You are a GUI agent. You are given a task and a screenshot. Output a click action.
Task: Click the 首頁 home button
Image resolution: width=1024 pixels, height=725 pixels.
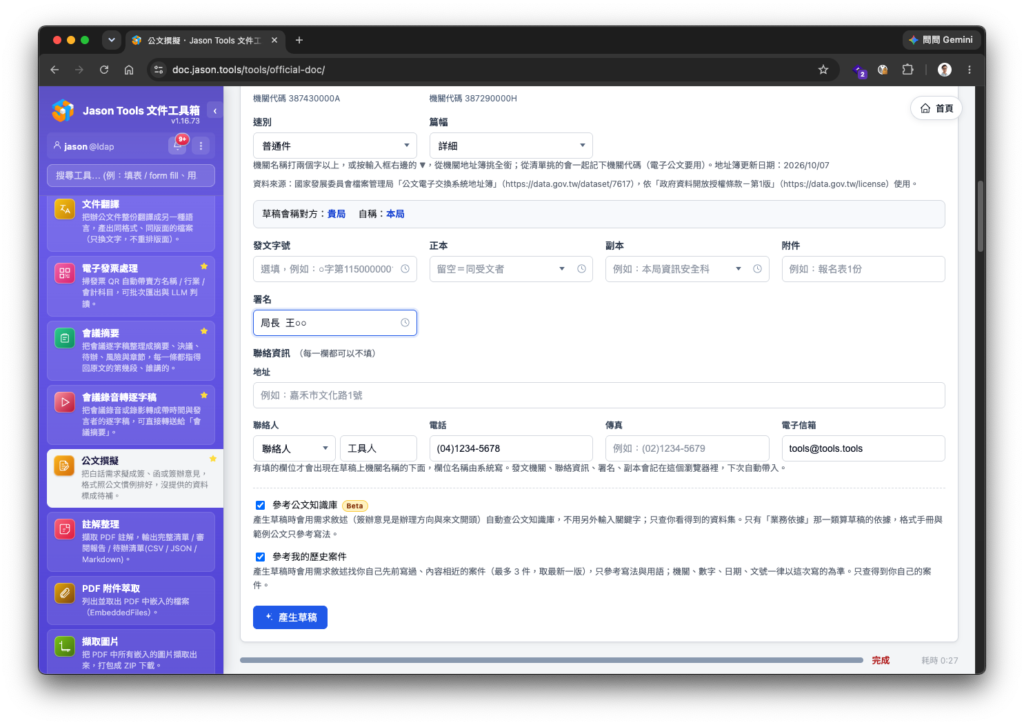[936, 108]
